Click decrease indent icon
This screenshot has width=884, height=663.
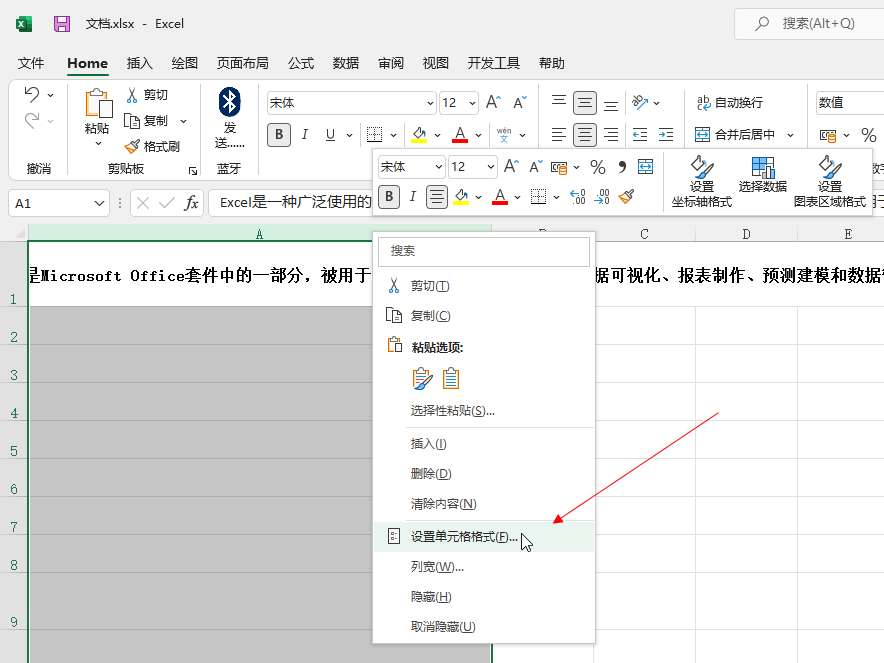pyautogui.click(x=640, y=135)
